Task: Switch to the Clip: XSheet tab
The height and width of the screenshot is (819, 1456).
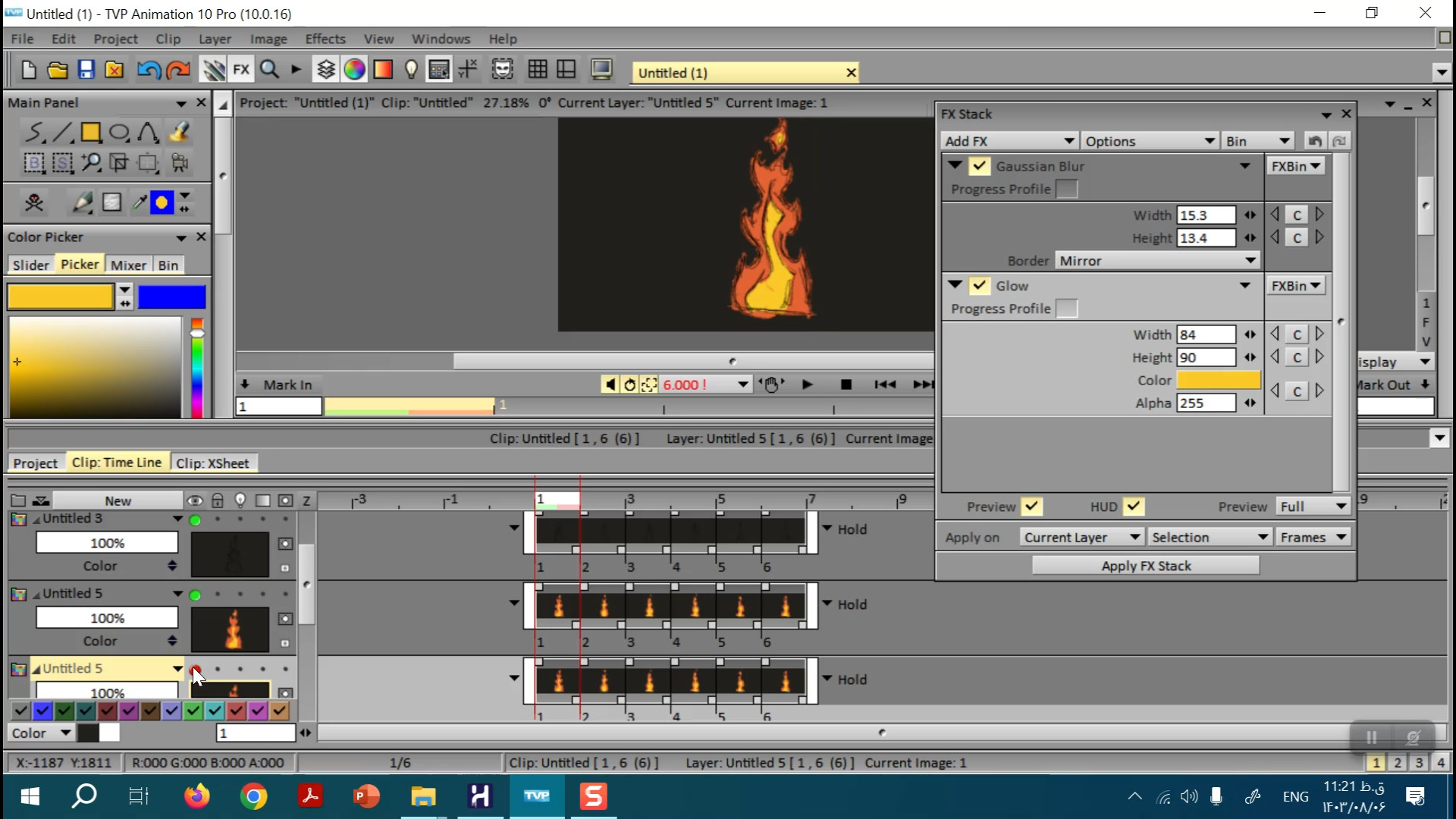Action: (x=212, y=463)
